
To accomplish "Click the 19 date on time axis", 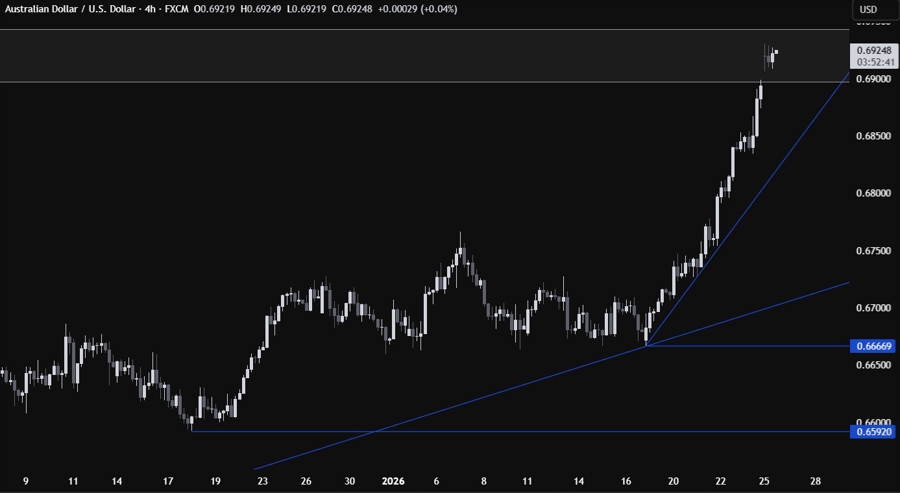I will coord(215,481).
